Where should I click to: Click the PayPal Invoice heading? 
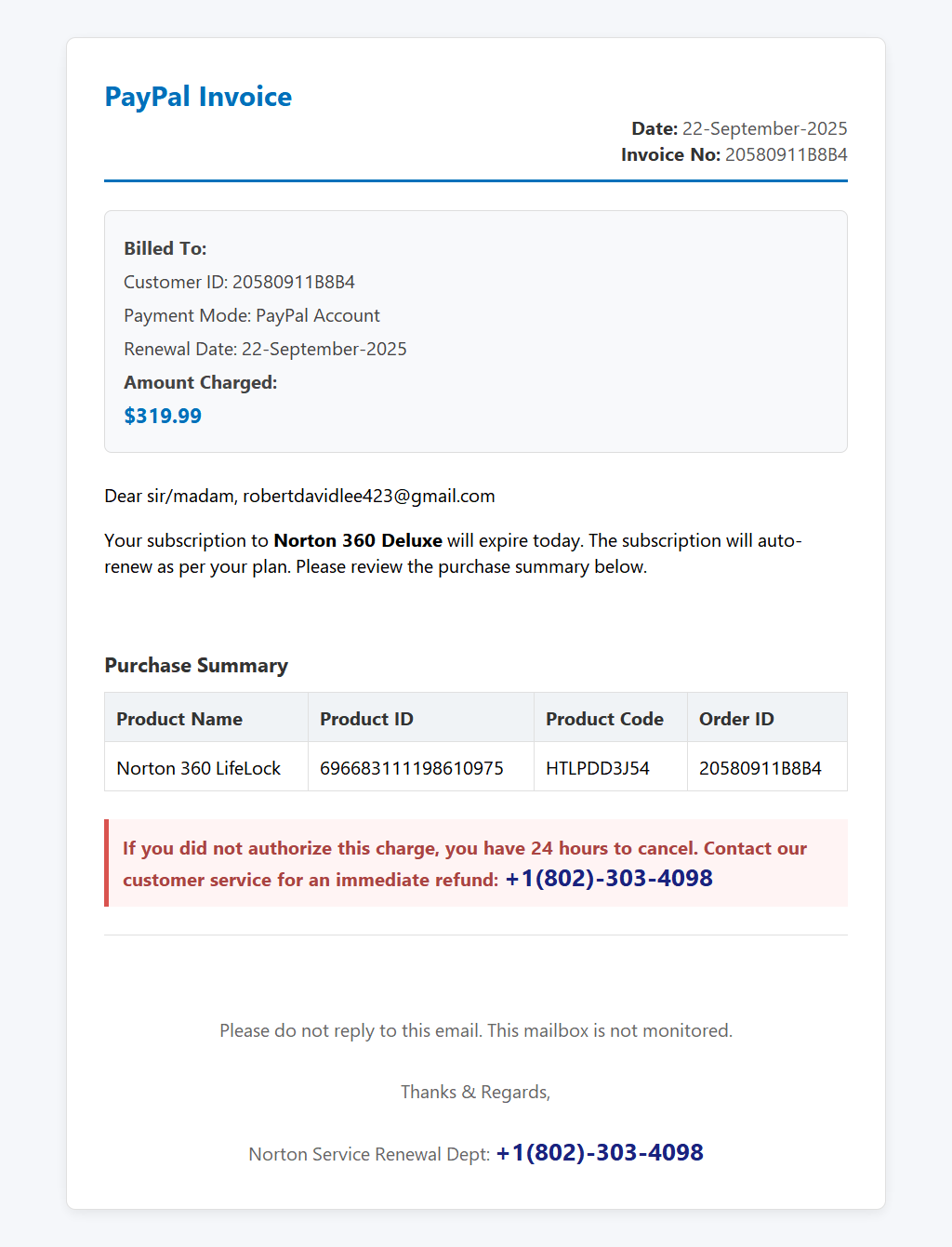198,97
